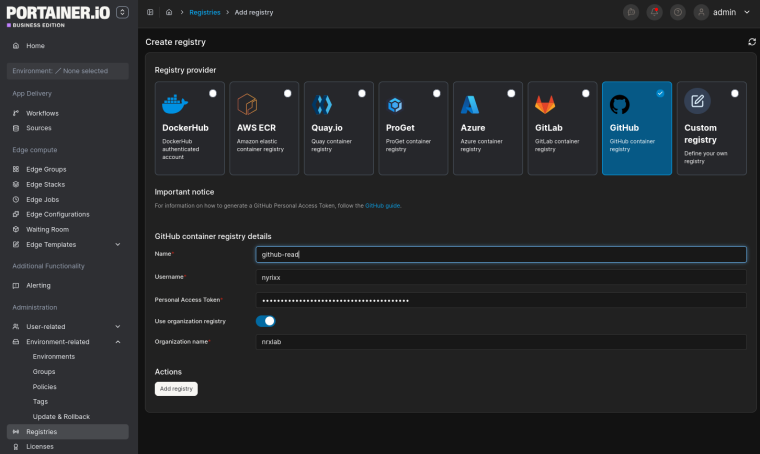Open the GitHub guide link

[x=382, y=206]
